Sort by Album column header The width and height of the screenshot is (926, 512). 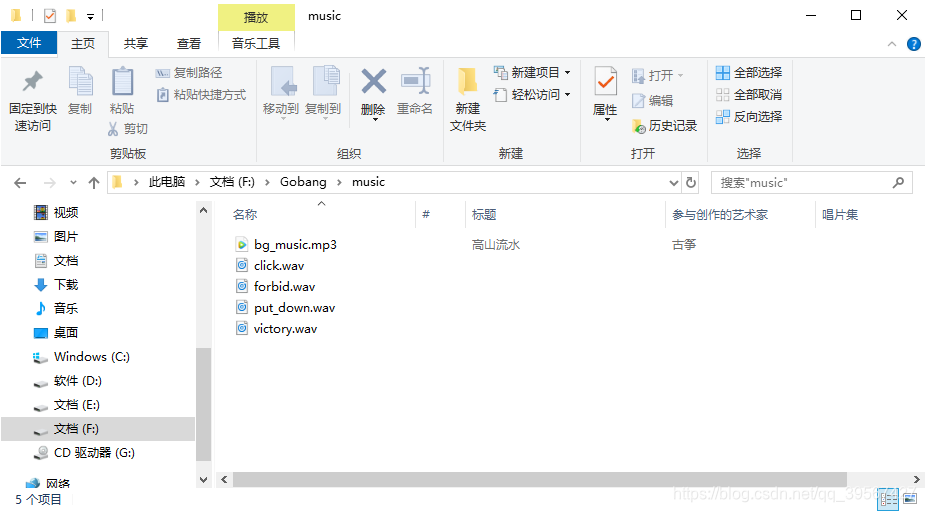click(840, 215)
